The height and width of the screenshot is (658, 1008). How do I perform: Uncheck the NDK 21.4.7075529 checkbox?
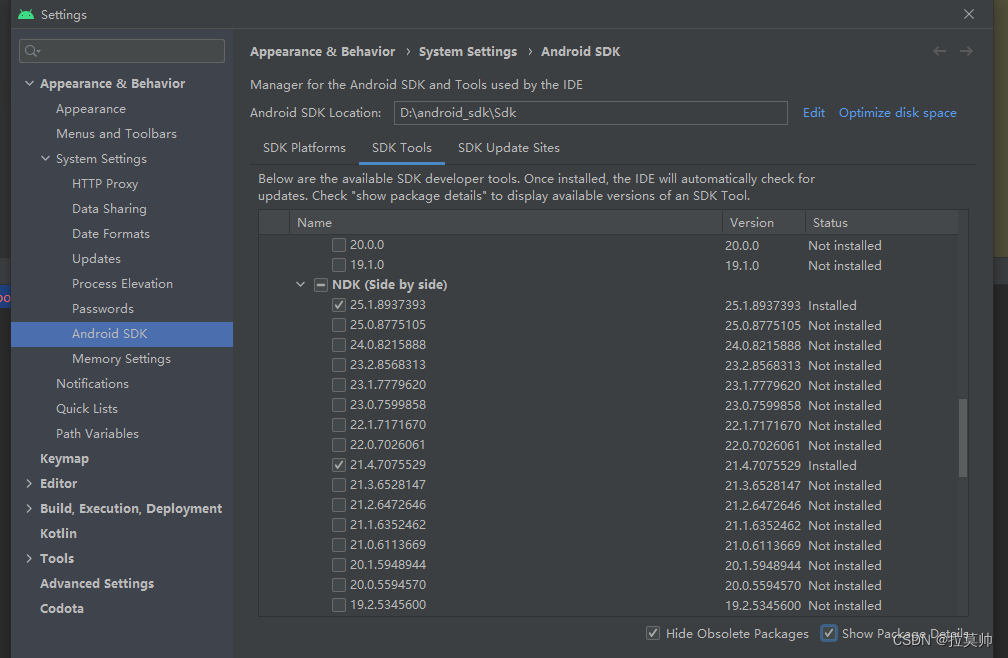[339, 465]
